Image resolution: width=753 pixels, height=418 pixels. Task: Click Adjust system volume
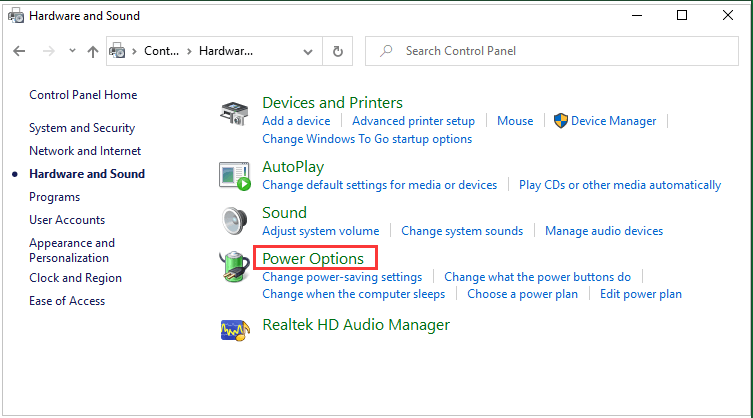click(x=321, y=231)
